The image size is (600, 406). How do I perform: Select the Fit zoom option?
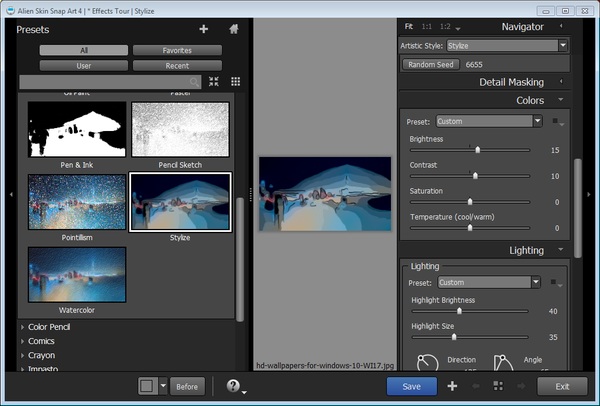click(x=408, y=26)
